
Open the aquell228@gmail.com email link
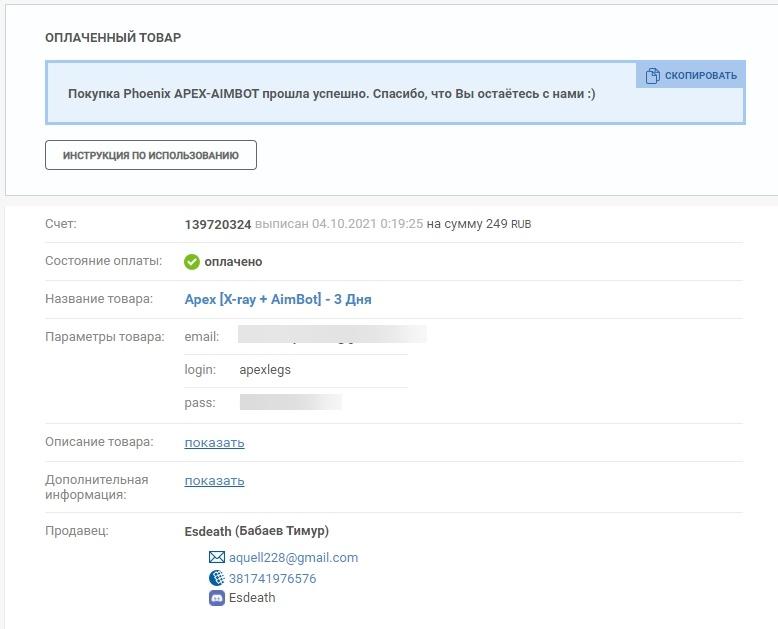click(x=293, y=558)
